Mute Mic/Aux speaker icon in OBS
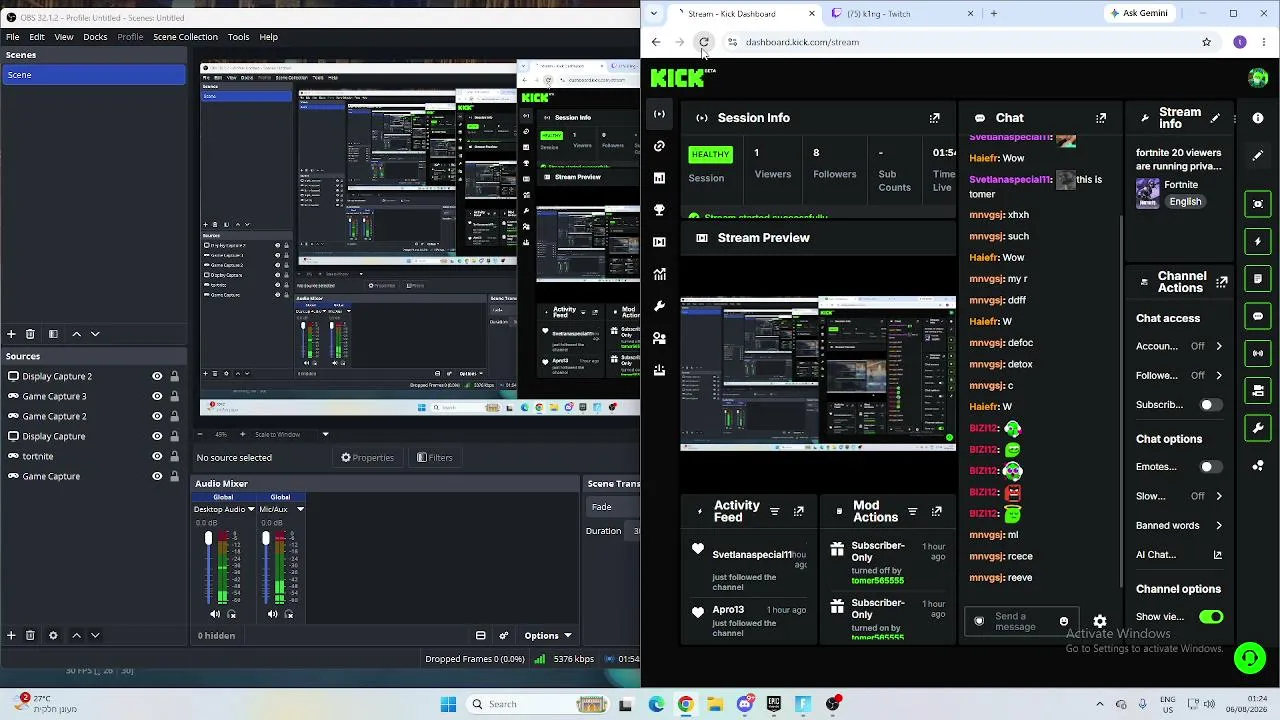Image resolution: width=1280 pixels, height=720 pixels. 272,614
